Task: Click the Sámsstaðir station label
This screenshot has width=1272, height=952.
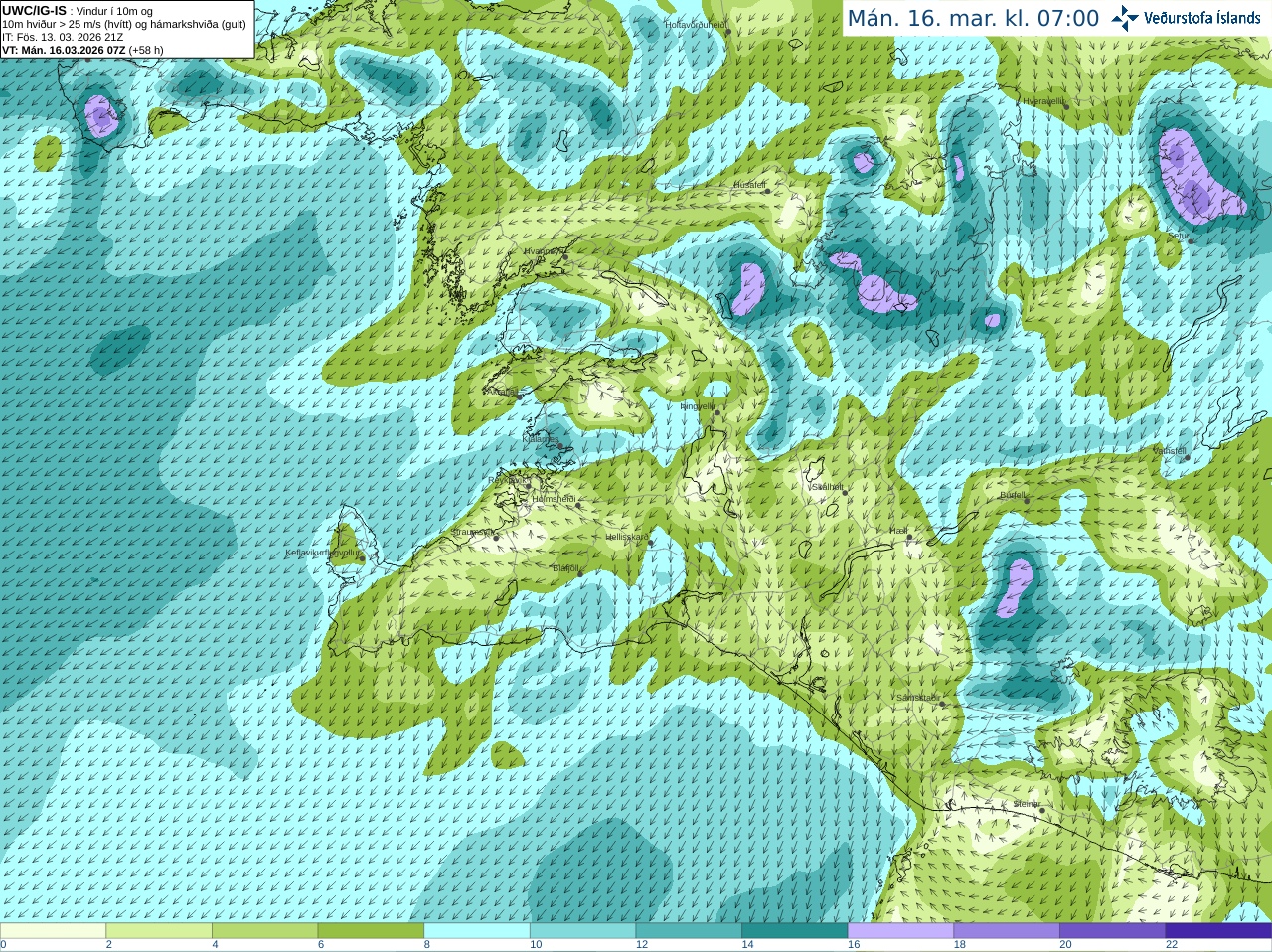Action: 916,698
